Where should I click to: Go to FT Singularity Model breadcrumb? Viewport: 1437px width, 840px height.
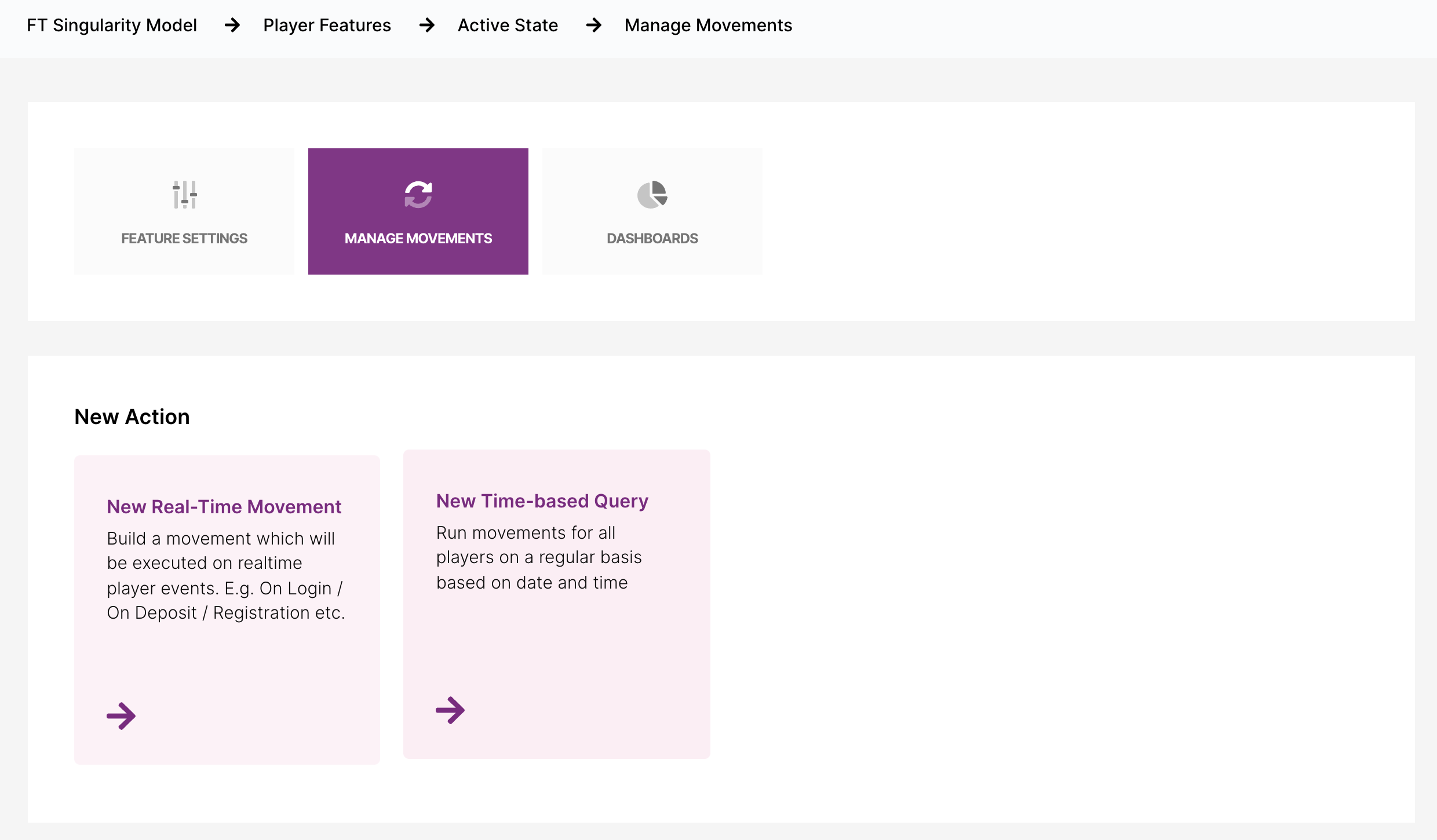tap(112, 25)
